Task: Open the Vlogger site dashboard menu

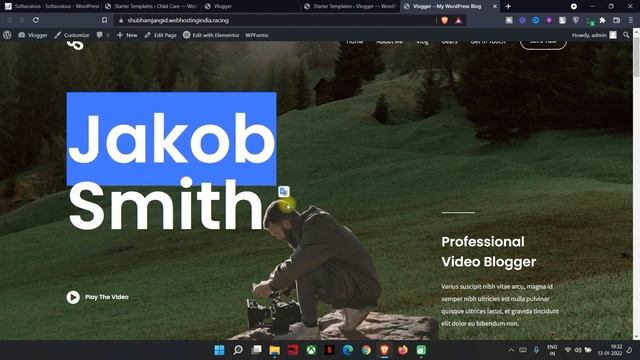Action: tap(33, 35)
